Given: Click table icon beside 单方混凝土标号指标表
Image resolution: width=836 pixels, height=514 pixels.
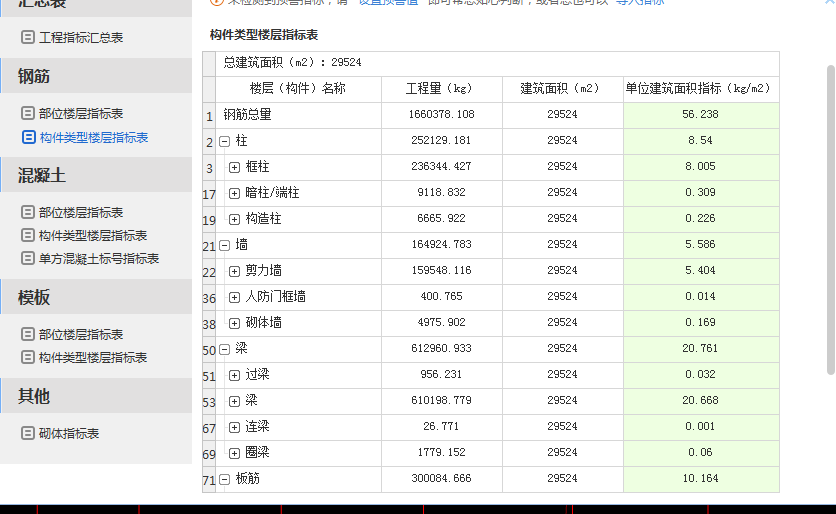Looking at the screenshot, I should (28, 258).
